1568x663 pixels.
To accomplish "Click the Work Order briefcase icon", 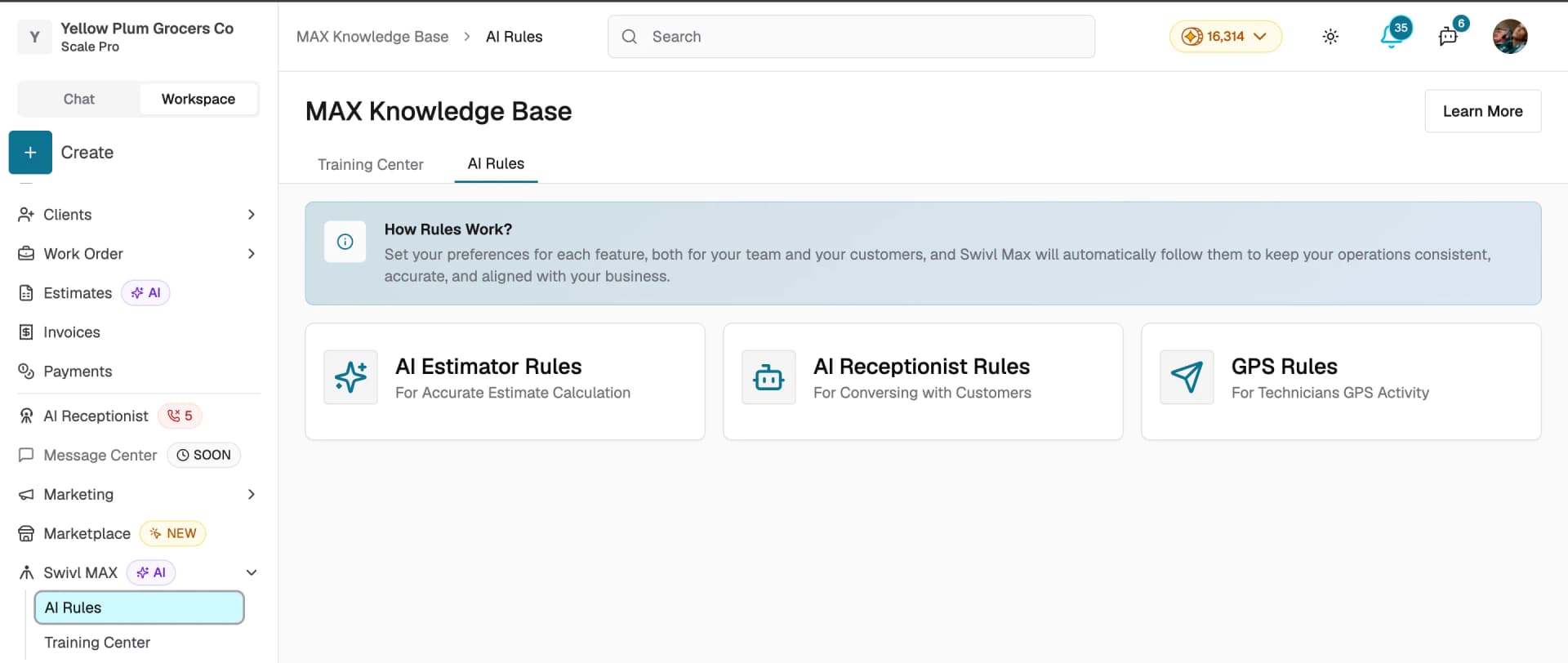I will click(x=26, y=254).
